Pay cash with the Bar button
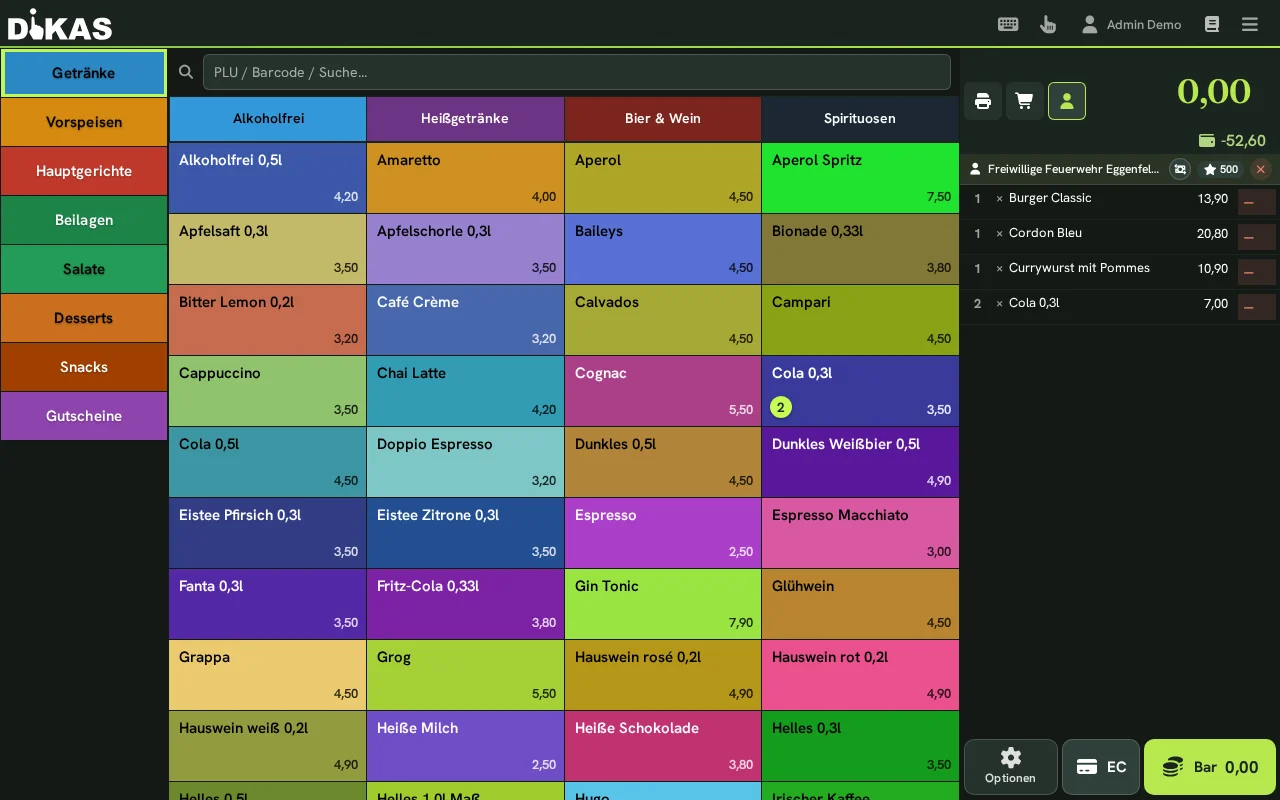Screen dimensions: 1280x800 [x=1210, y=767]
